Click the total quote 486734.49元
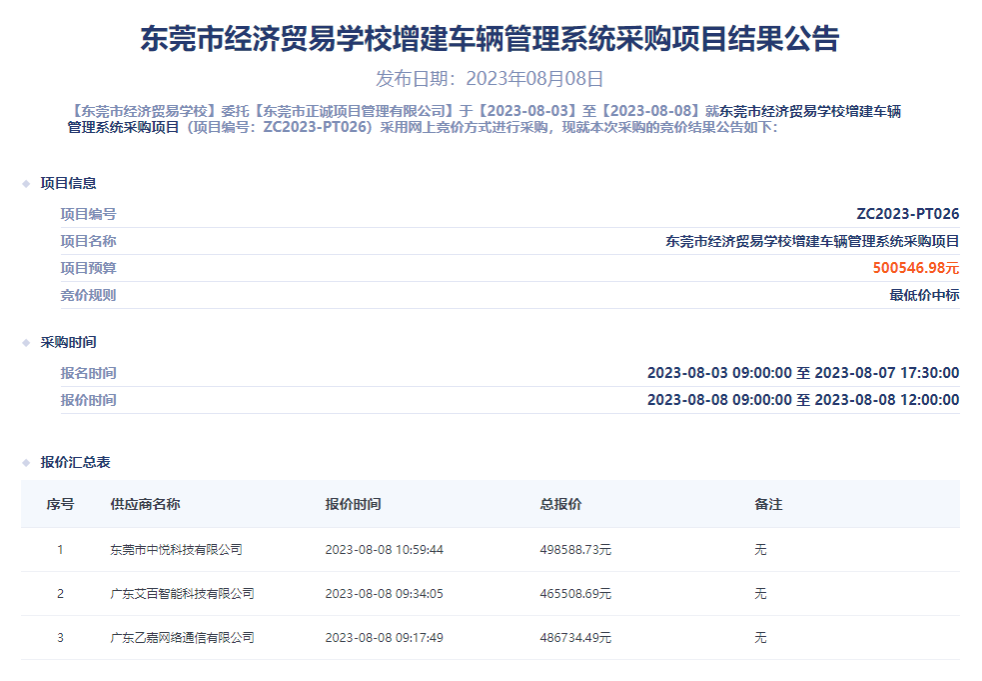 (x=576, y=638)
